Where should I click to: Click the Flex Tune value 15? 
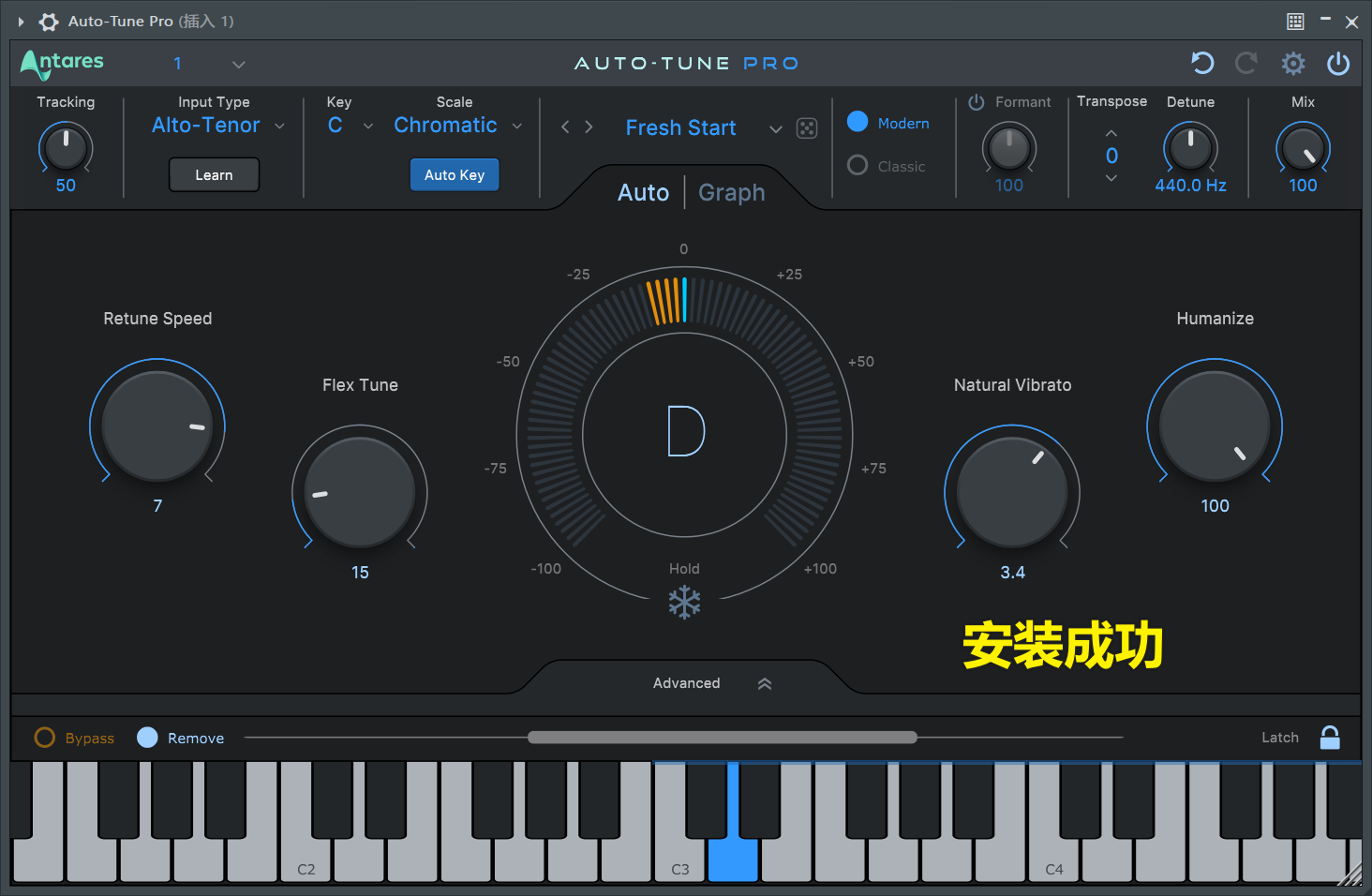pyautogui.click(x=360, y=573)
